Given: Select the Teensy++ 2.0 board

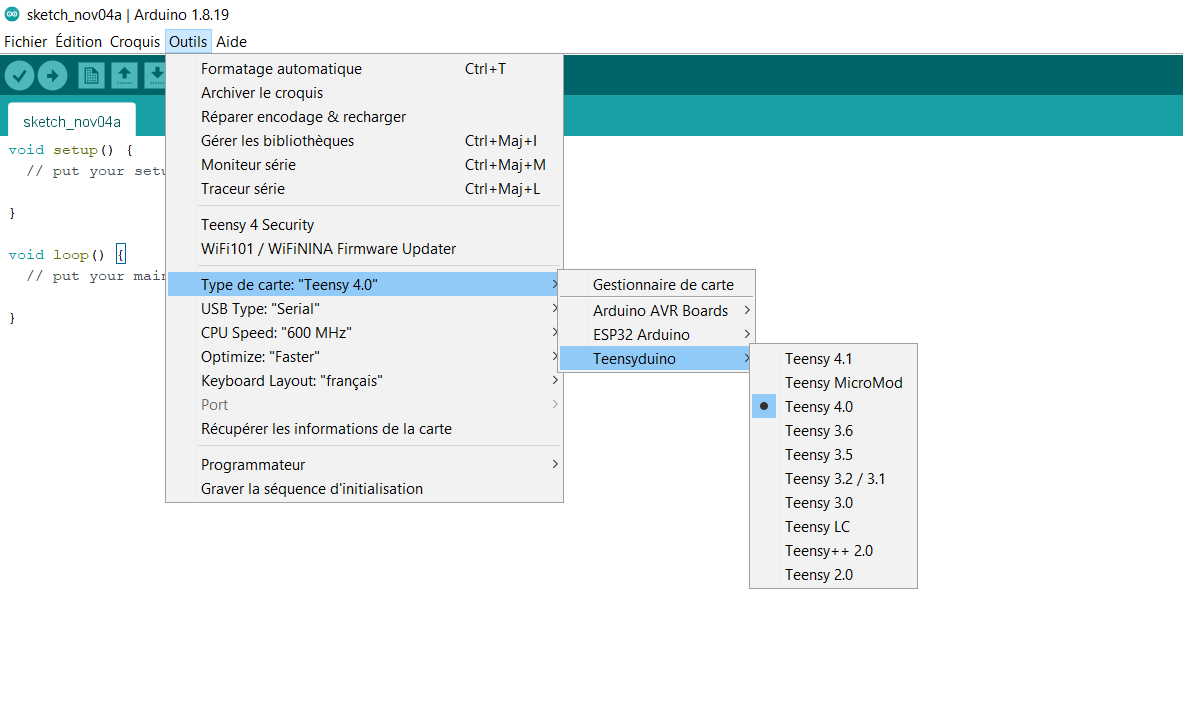Looking at the screenshot, I should (x=834, y=551).
